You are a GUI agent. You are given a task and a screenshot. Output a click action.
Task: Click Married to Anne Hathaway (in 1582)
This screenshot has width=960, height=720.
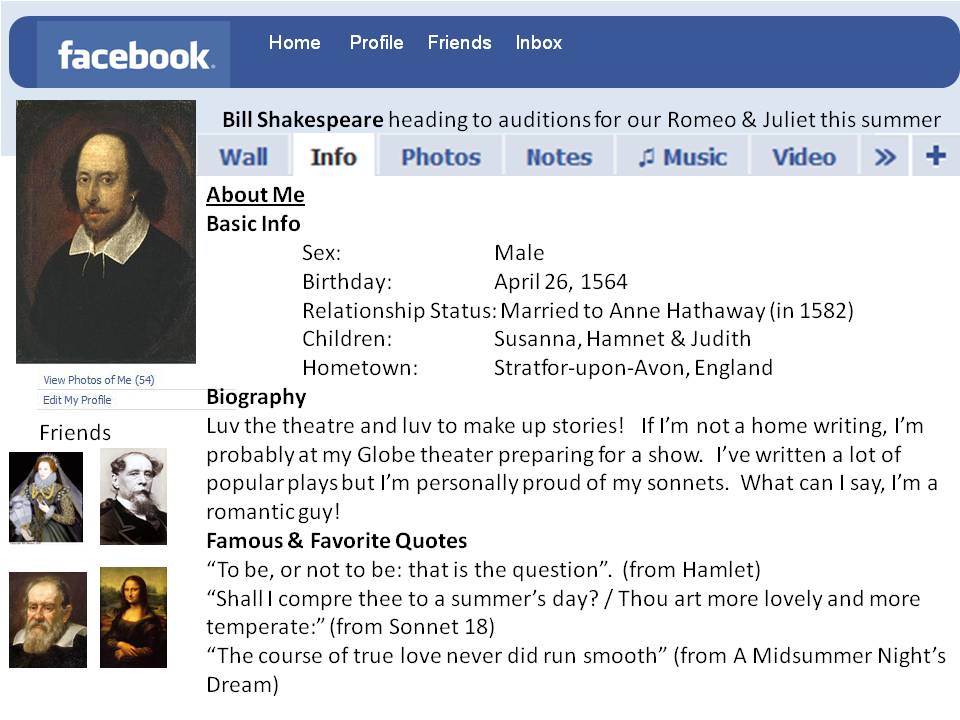[x=677, y=310]
